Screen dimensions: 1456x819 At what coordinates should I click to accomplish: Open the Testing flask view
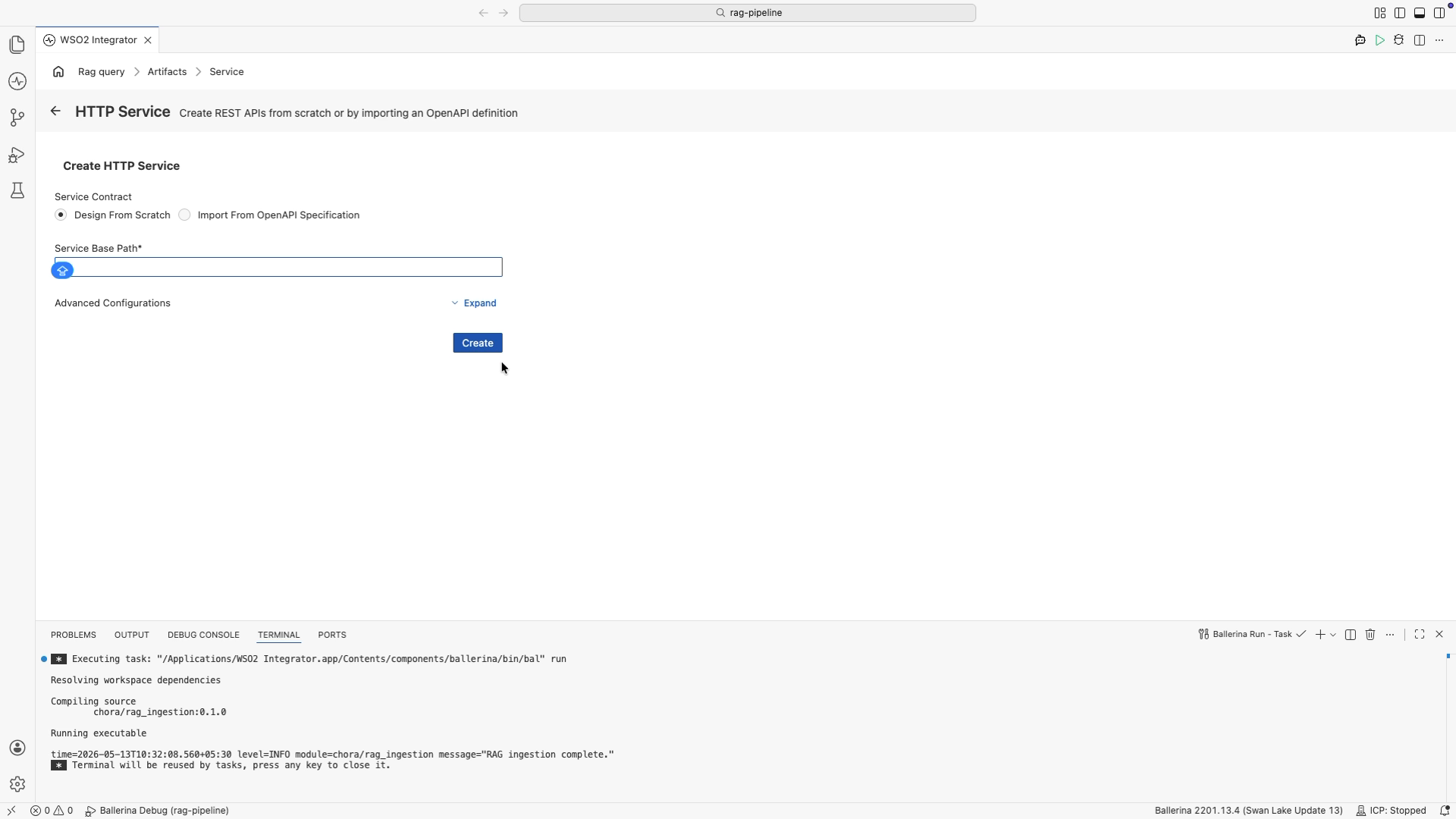tap(17, 190)
